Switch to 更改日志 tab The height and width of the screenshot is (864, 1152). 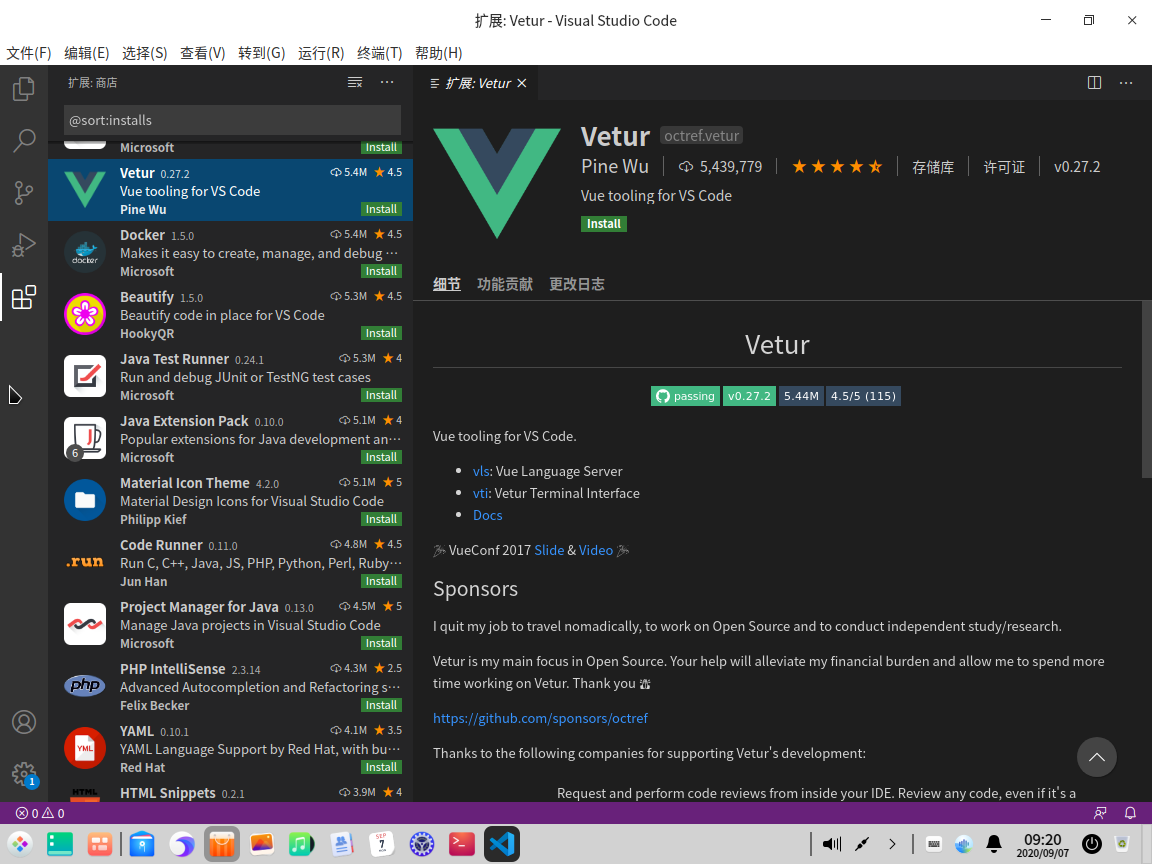click(x=577, y=284)
